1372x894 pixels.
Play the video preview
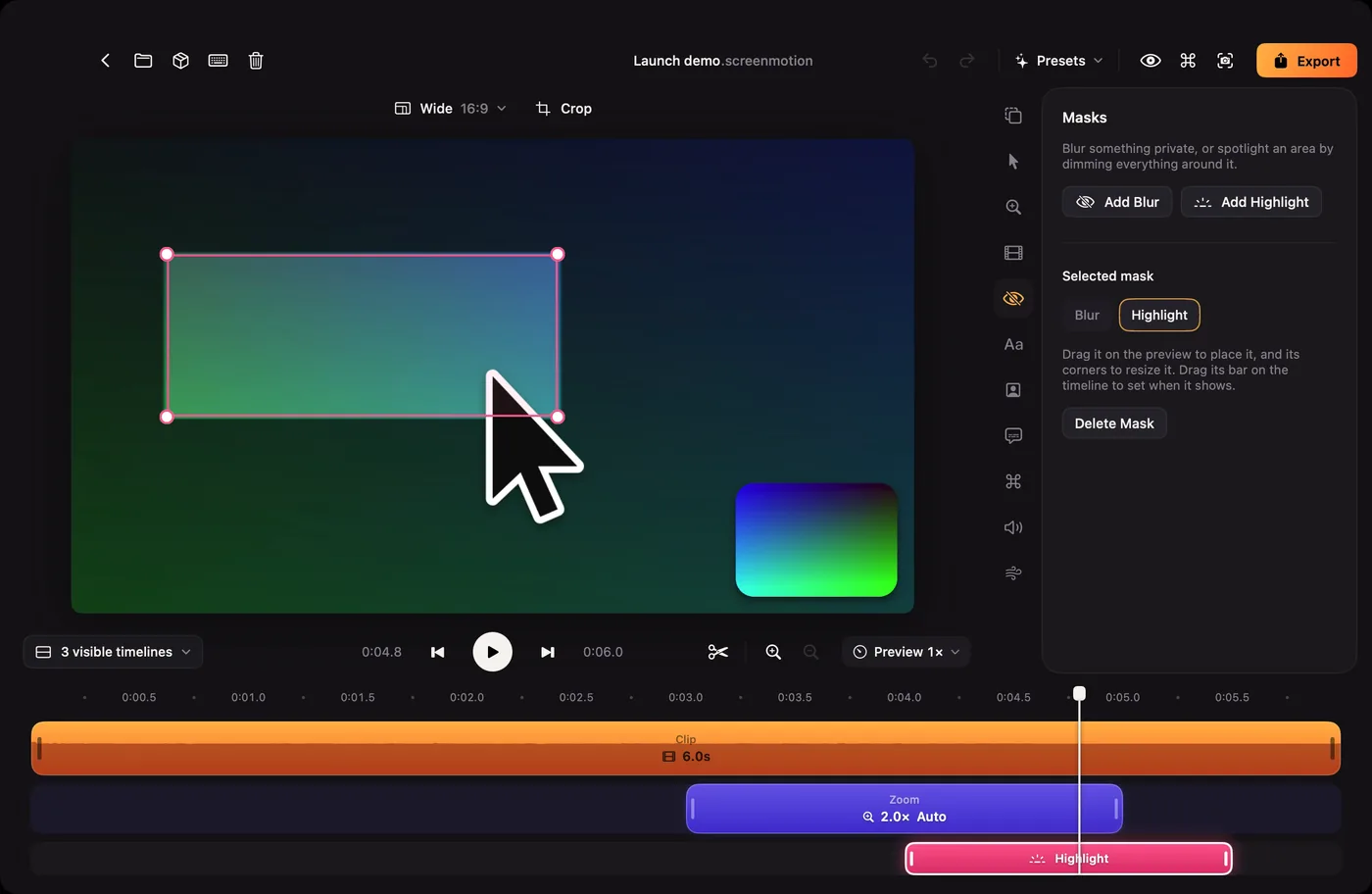tap(492, 652)
